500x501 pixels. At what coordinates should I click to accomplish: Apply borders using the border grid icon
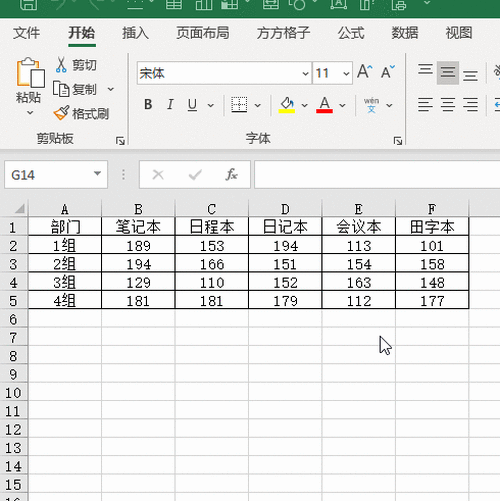[x=239, y=105]
